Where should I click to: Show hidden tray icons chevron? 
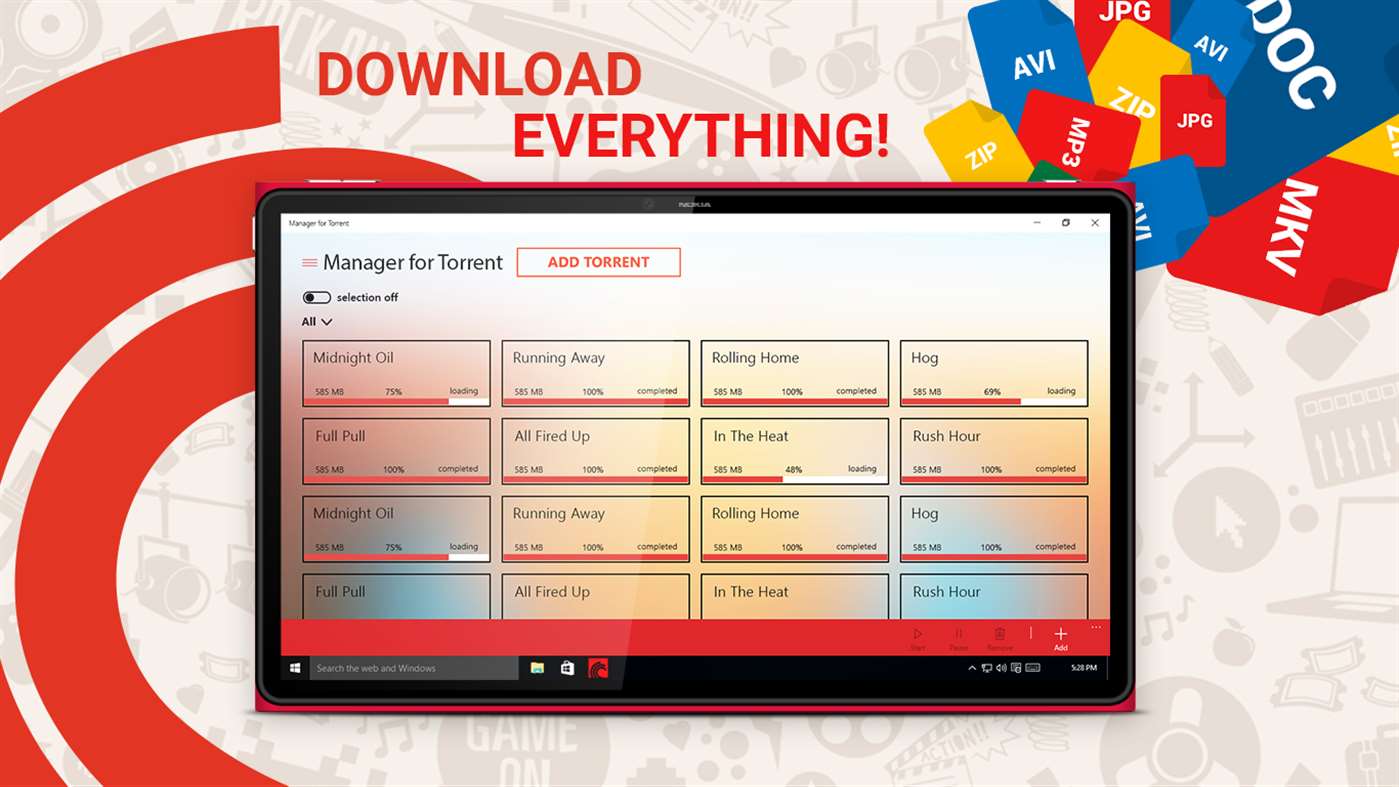point(973,668)
